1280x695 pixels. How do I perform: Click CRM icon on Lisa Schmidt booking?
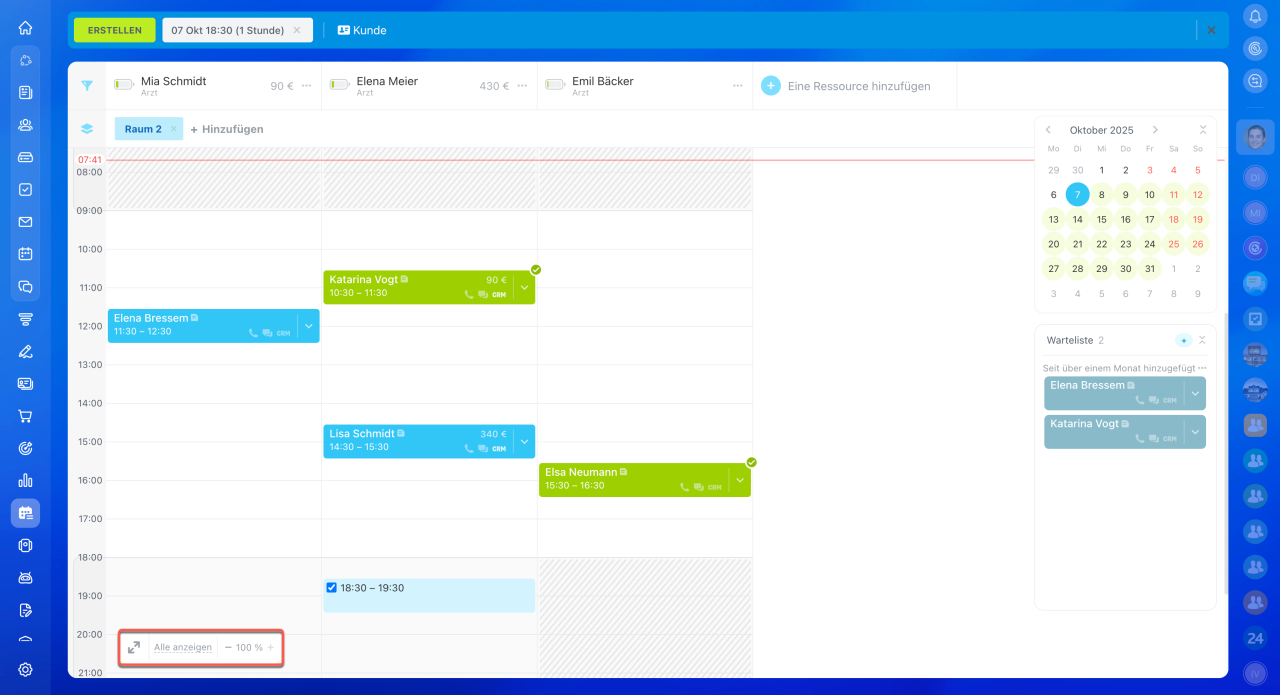coord(499,449)
